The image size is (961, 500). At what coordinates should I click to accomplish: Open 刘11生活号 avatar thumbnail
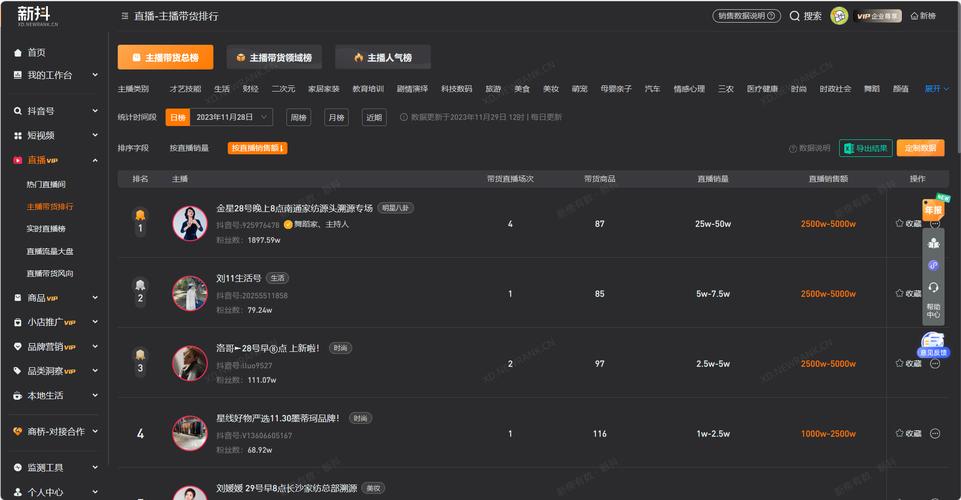190,293
